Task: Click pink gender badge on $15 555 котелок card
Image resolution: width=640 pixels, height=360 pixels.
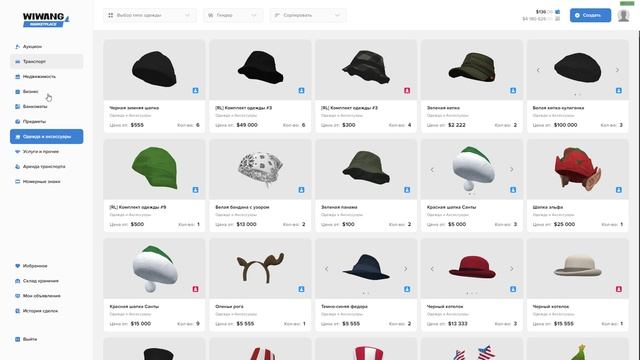Action: coord(619,289)
